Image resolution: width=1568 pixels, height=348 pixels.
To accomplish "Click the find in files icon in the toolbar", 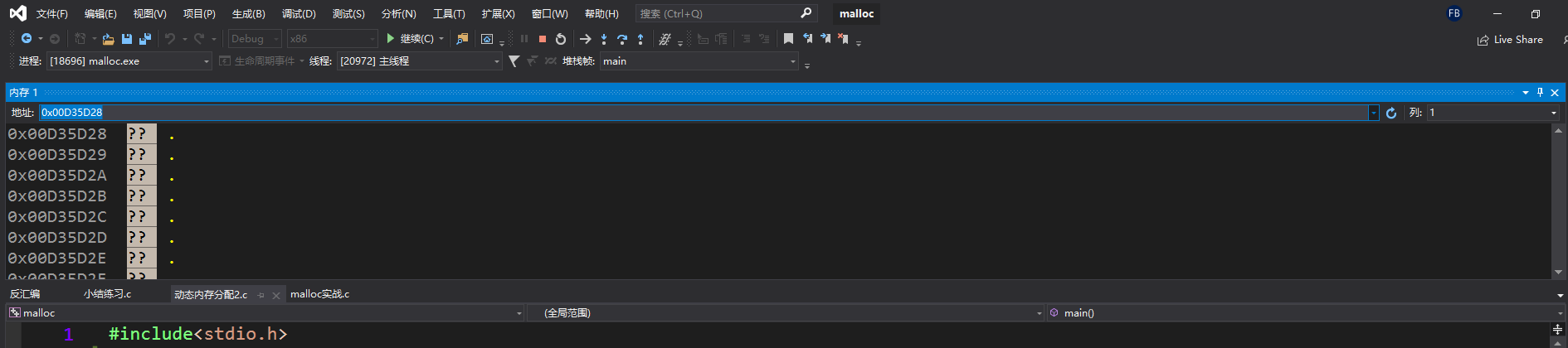I will pos(462,39).
